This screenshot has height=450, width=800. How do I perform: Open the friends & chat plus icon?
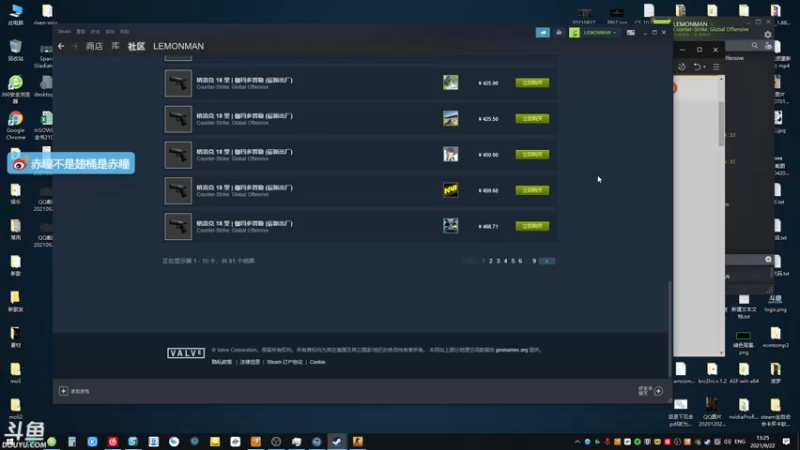(x=659, y=391)
